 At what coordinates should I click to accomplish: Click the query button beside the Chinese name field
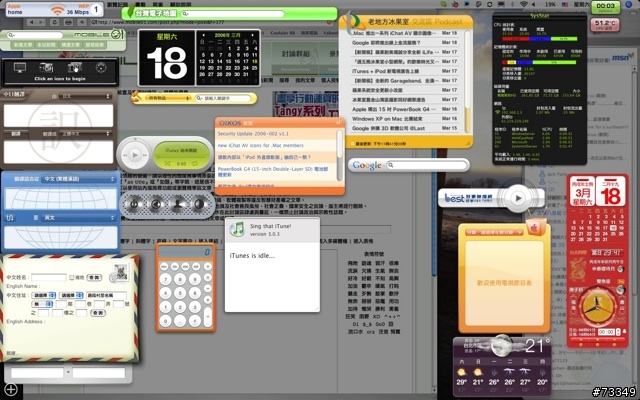(94, 278)
